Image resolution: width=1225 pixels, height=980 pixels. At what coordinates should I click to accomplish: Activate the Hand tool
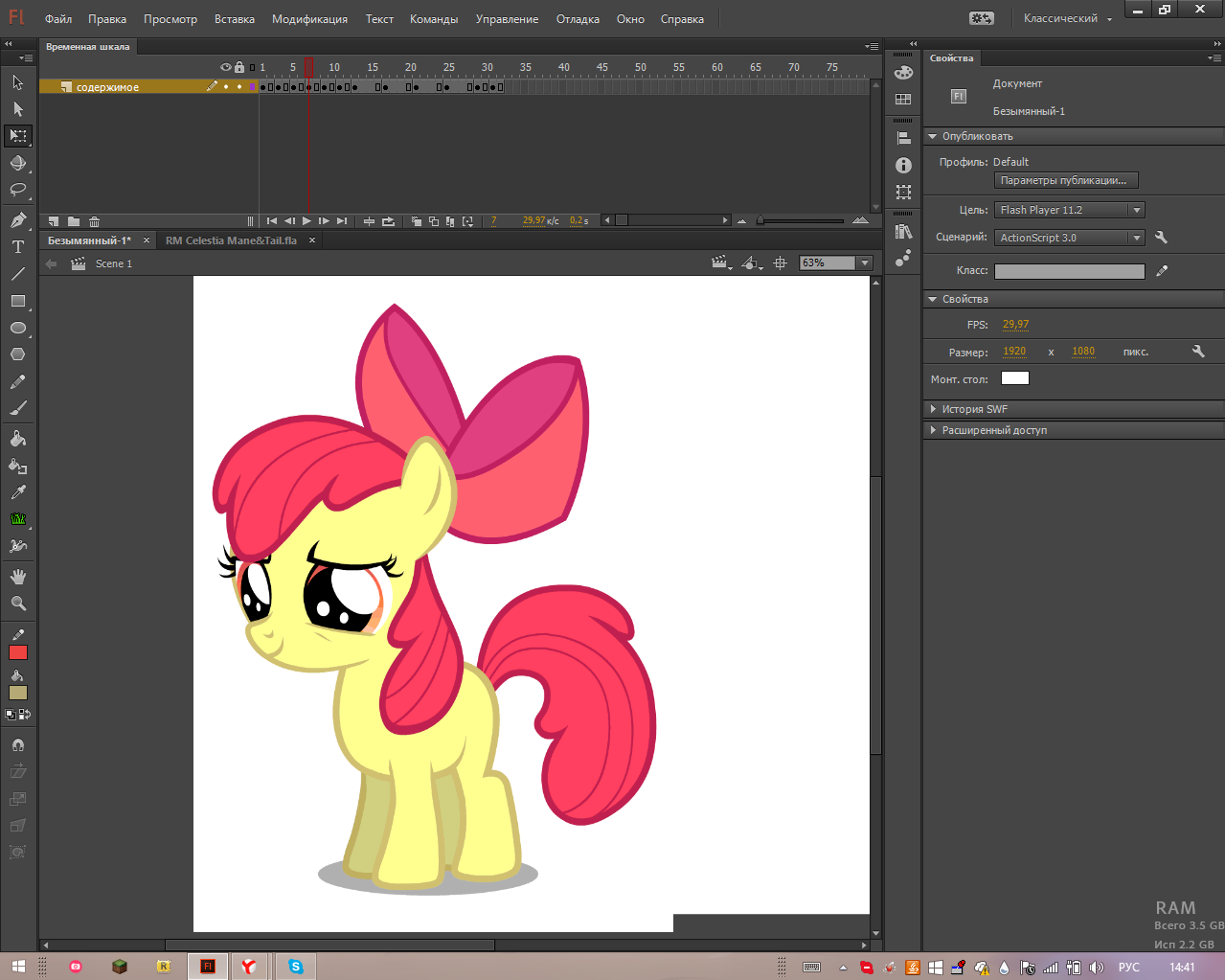click(18, 577)
